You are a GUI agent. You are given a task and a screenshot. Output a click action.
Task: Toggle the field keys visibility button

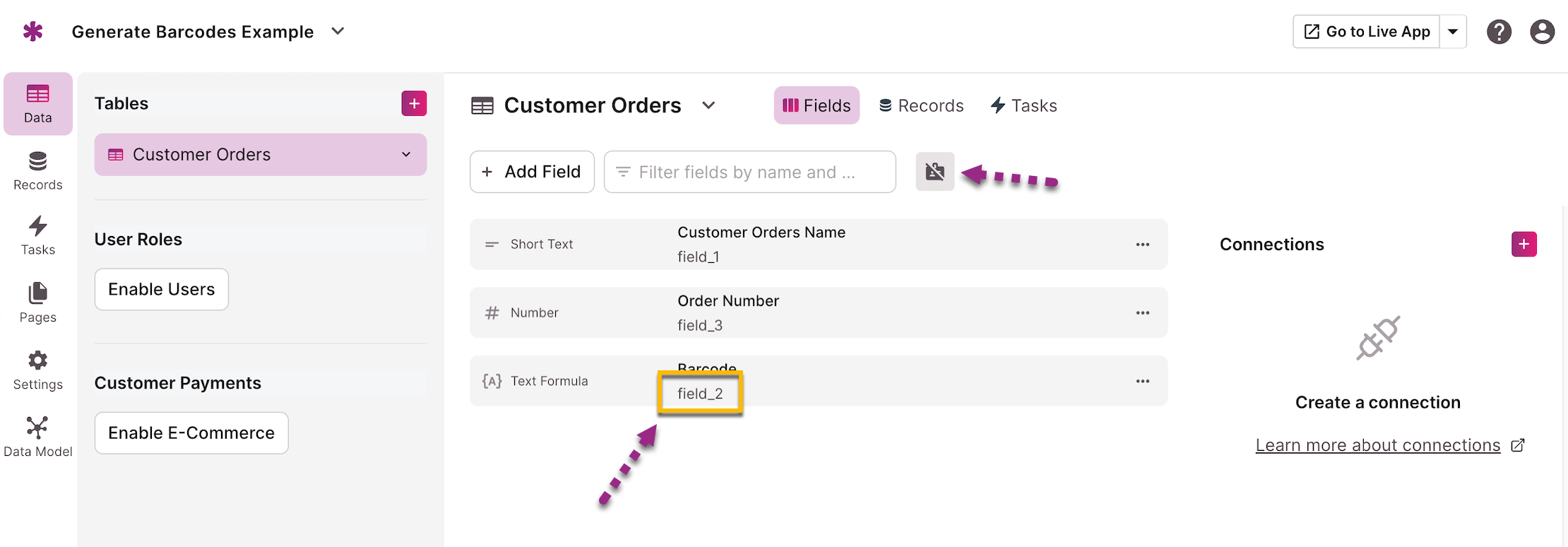[934, 172]
